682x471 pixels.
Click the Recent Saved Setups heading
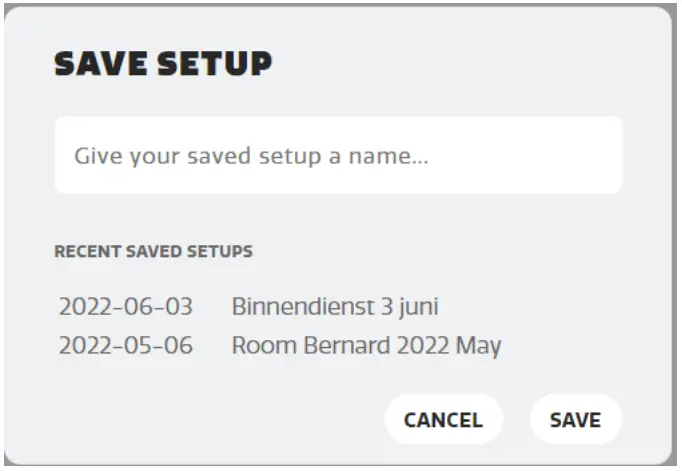153,251
